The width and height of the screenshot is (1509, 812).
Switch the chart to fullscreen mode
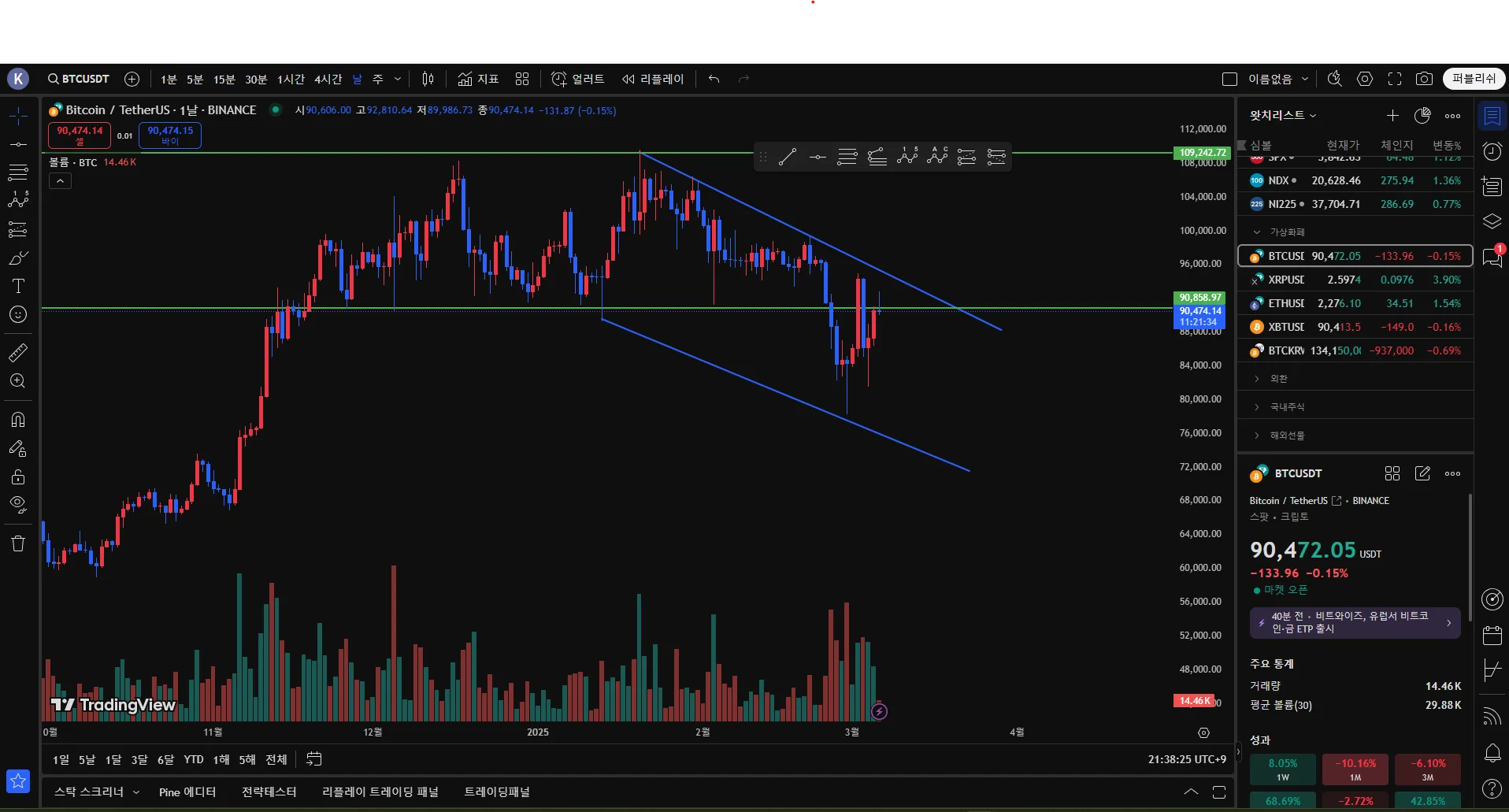tap(1395, 79)
